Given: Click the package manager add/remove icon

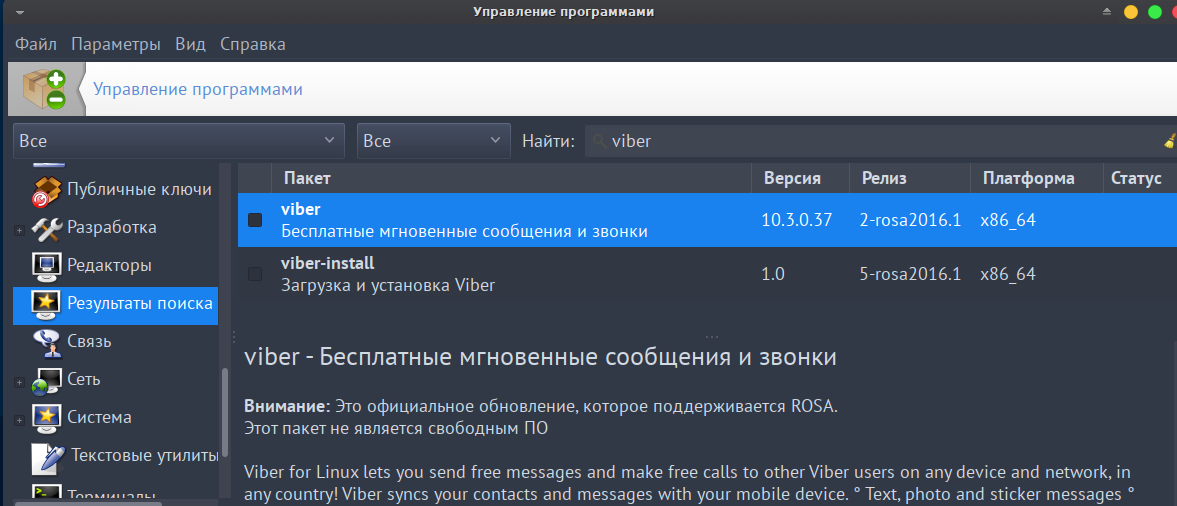Looking at the screenshot, I should [x=46, y=89].
